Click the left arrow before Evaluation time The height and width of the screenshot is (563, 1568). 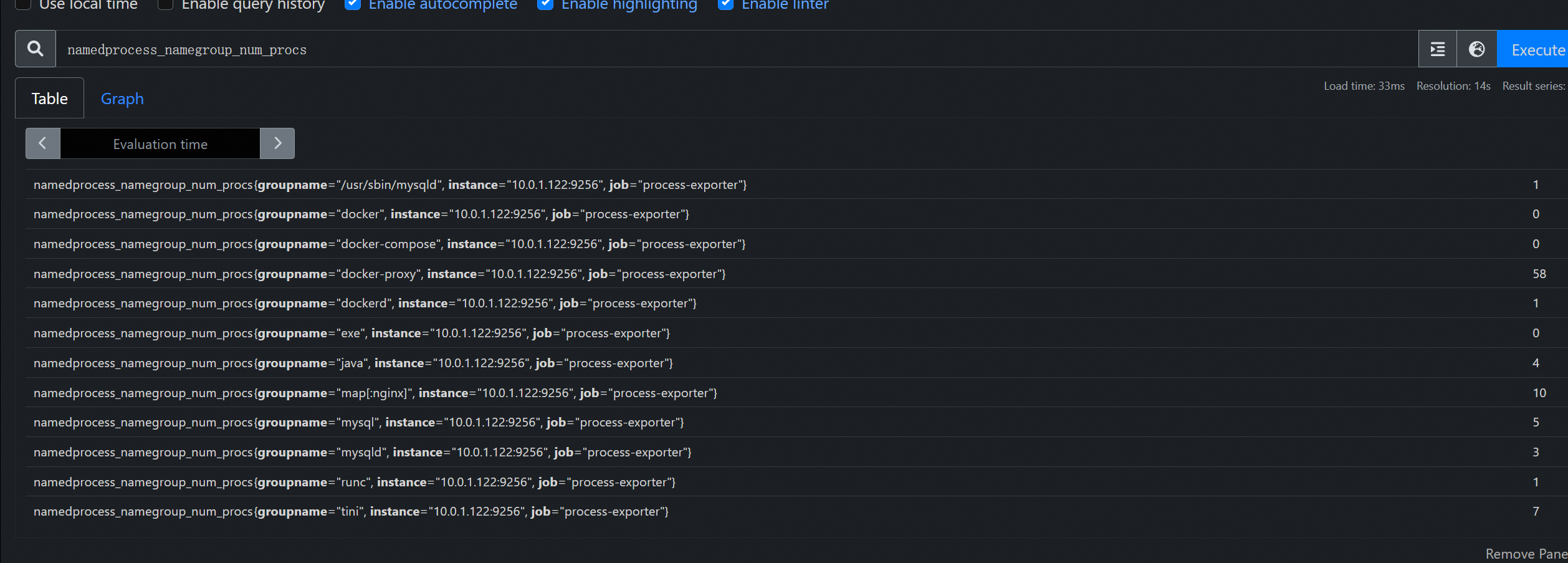point(42,143)
